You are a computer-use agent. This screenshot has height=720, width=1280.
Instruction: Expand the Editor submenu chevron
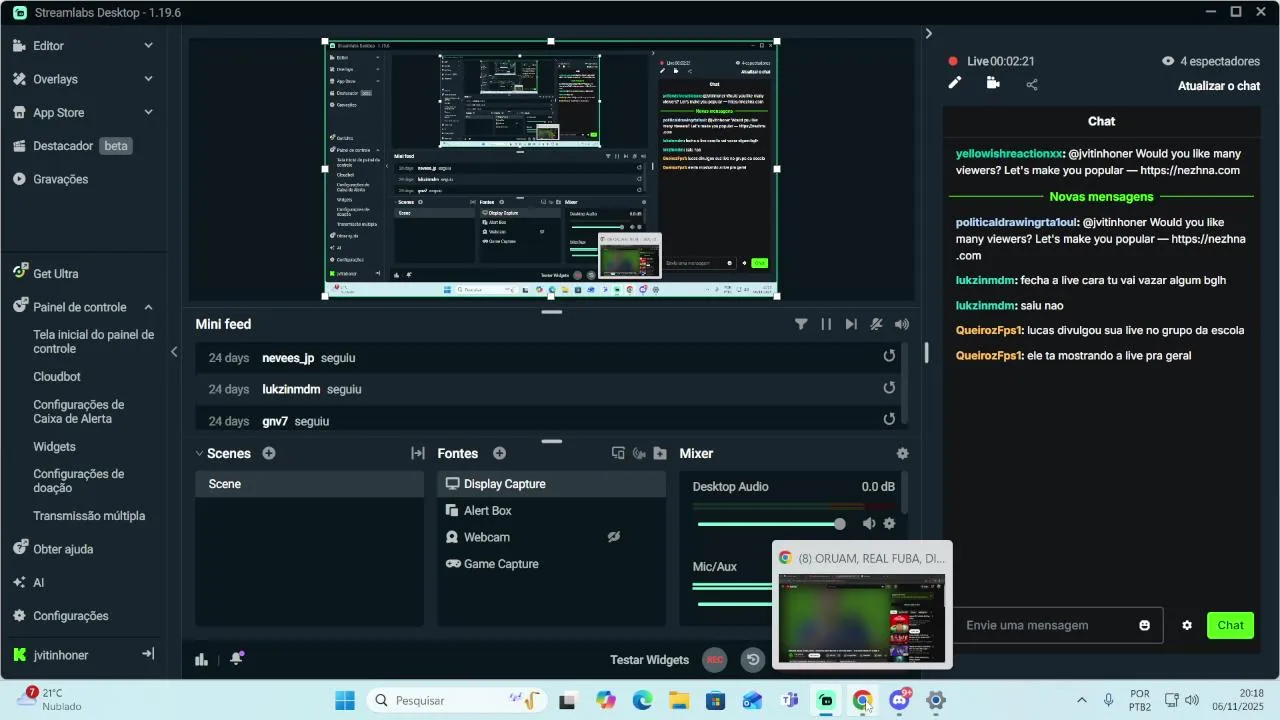(x=148, y=46)
